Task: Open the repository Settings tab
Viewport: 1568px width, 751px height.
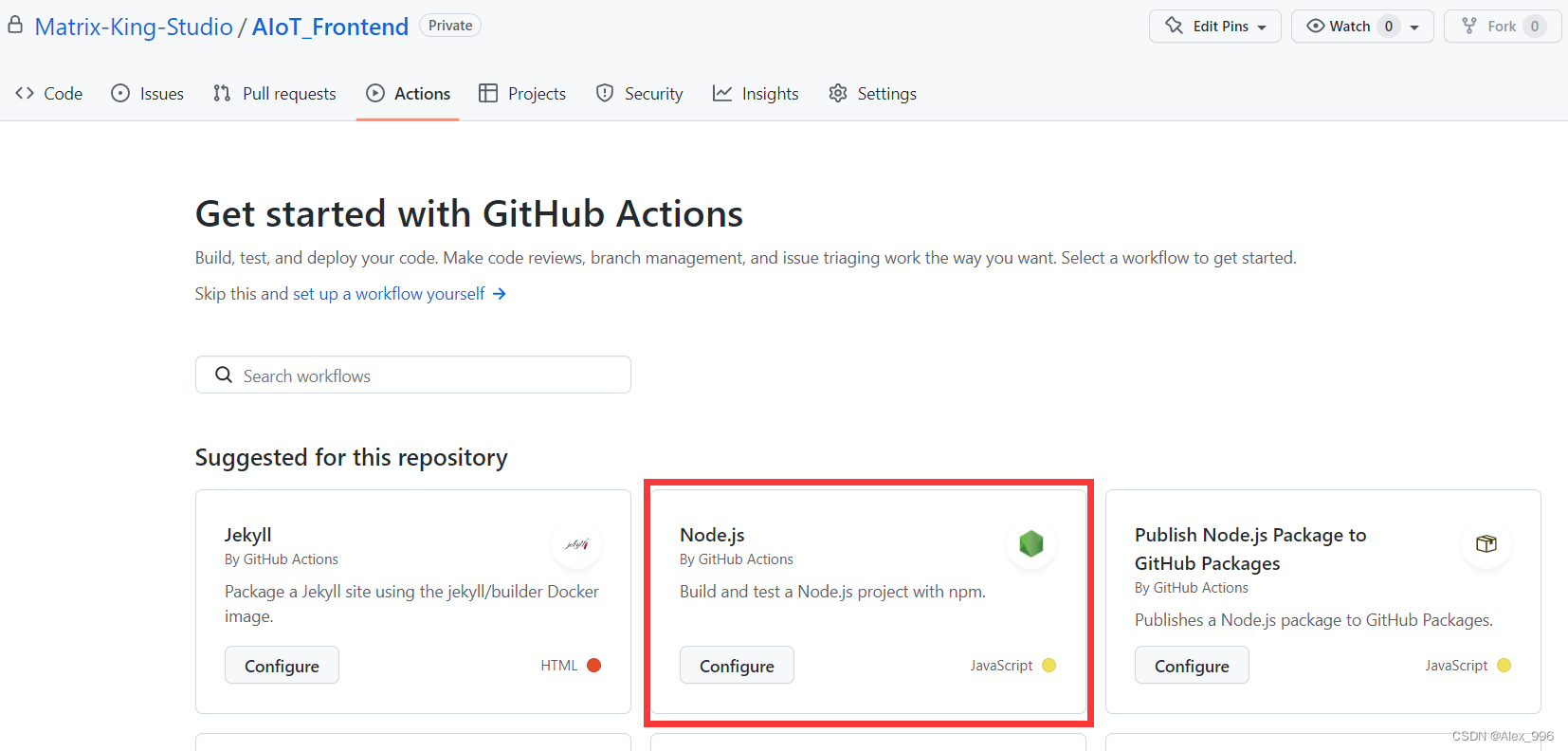Action: 873,93
